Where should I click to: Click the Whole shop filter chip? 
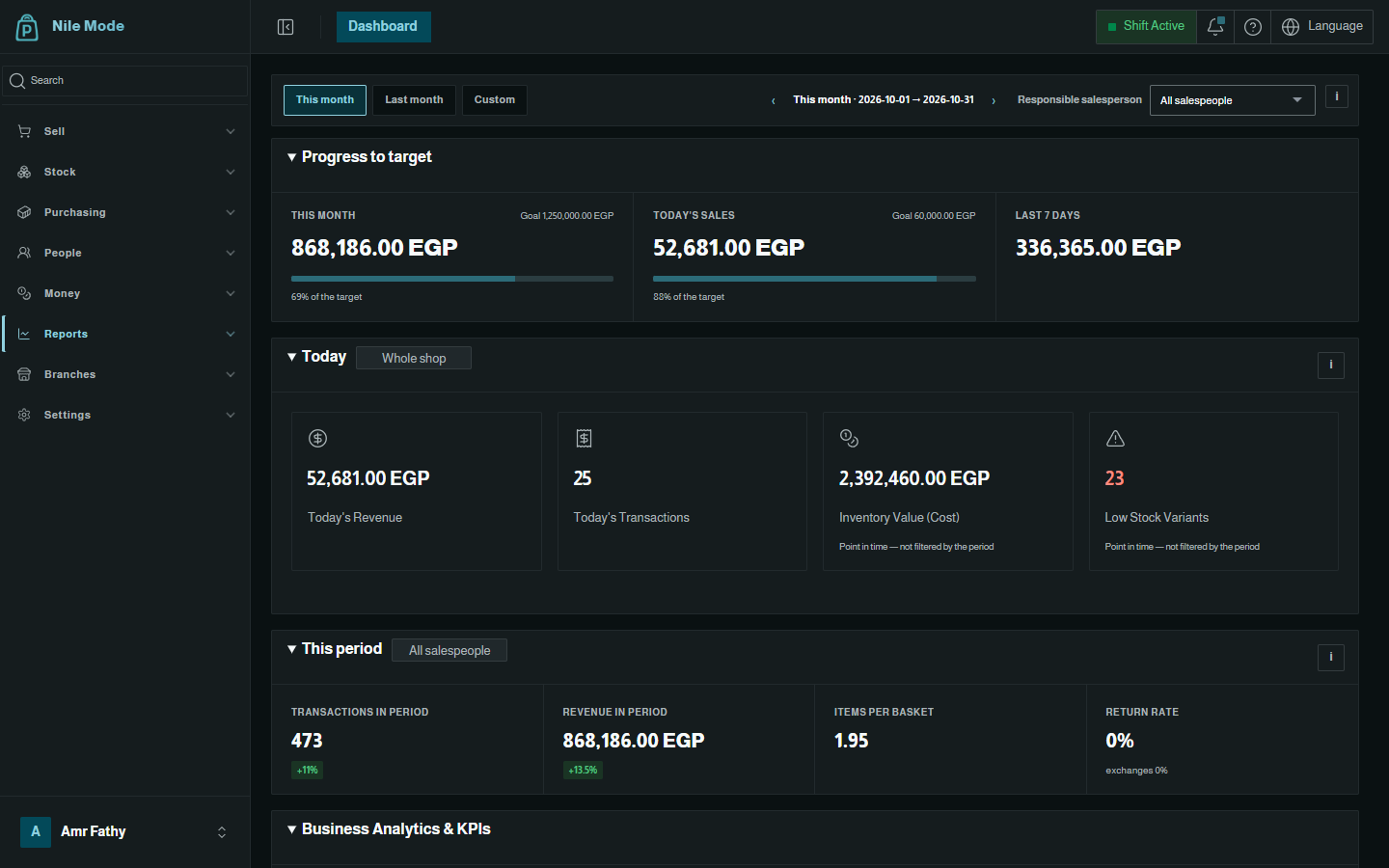pyautogui.click(x=414, y=358)
